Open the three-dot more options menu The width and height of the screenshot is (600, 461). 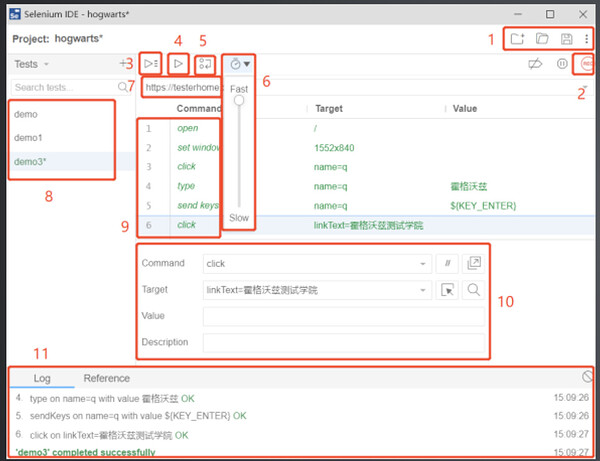click(x=585, y=39)
